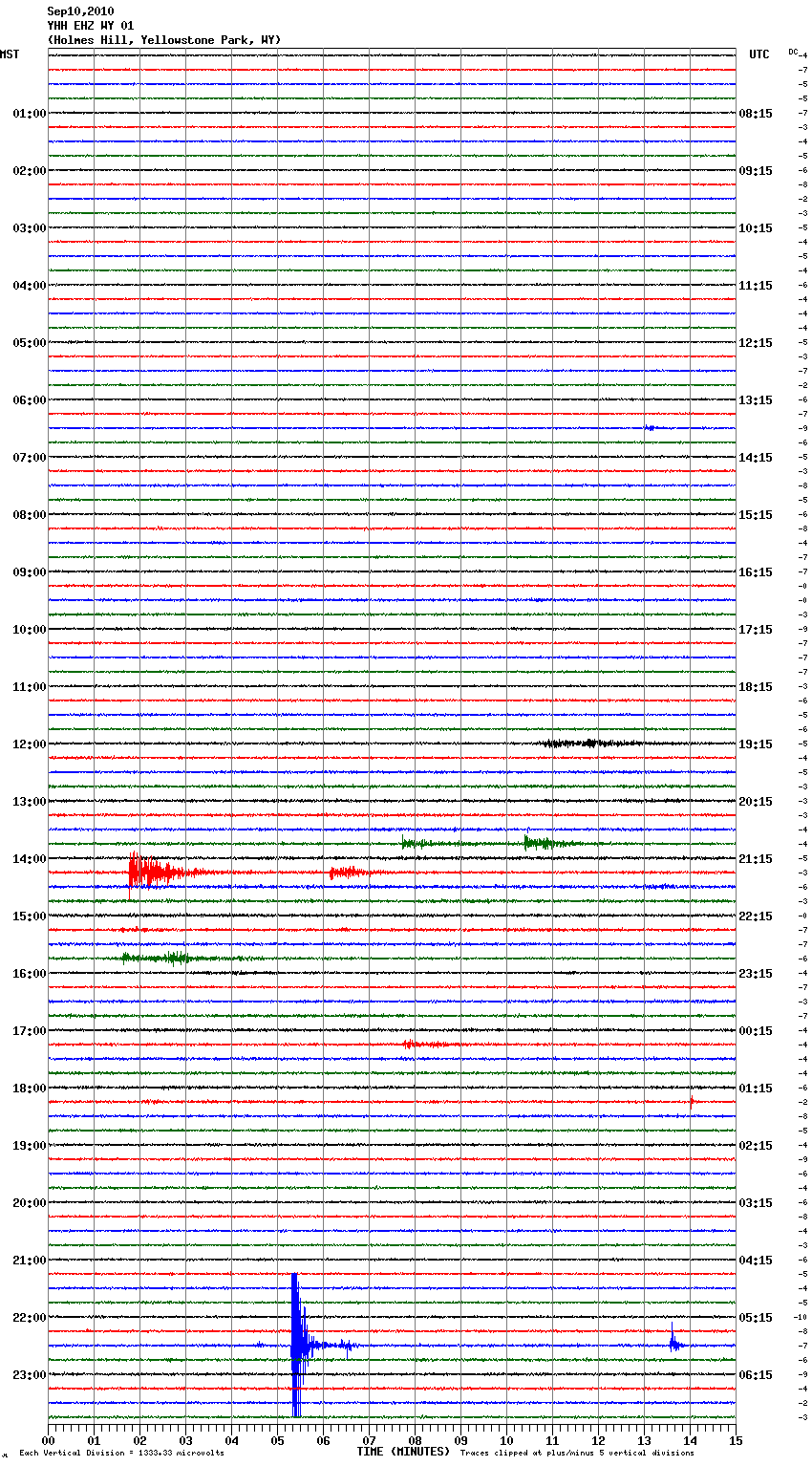Click the traces clipped footnote
812x1466 pixels.
577,1453
